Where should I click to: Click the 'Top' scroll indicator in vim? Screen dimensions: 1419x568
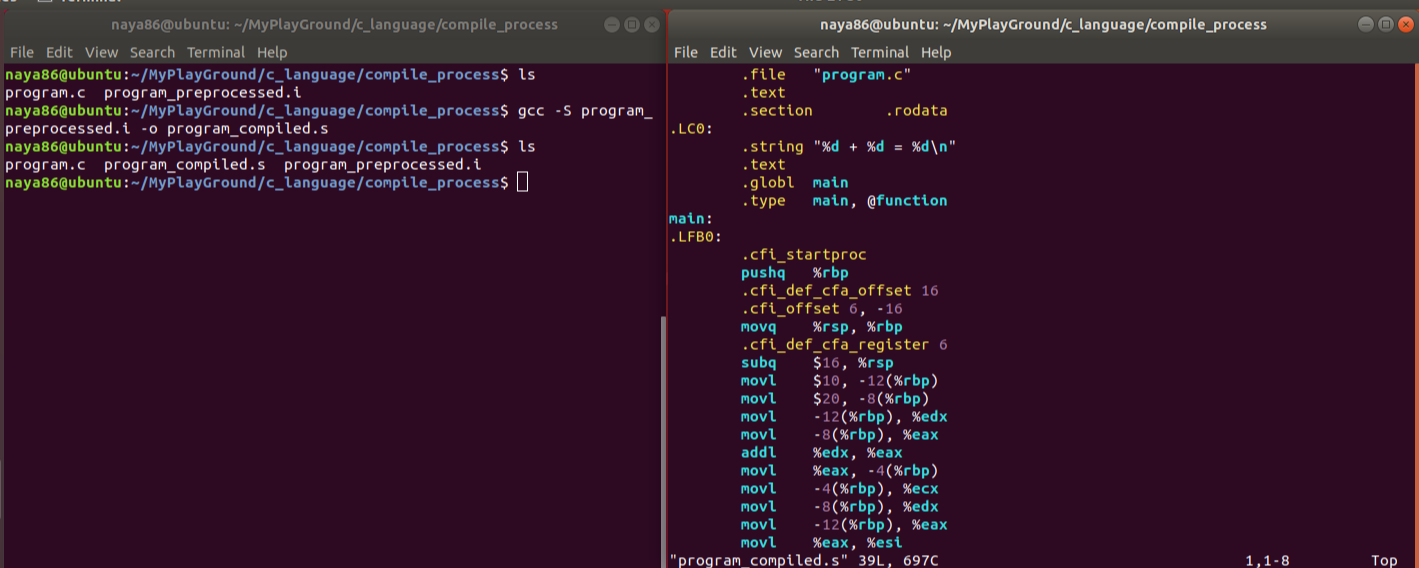[x=1384, y=560]
